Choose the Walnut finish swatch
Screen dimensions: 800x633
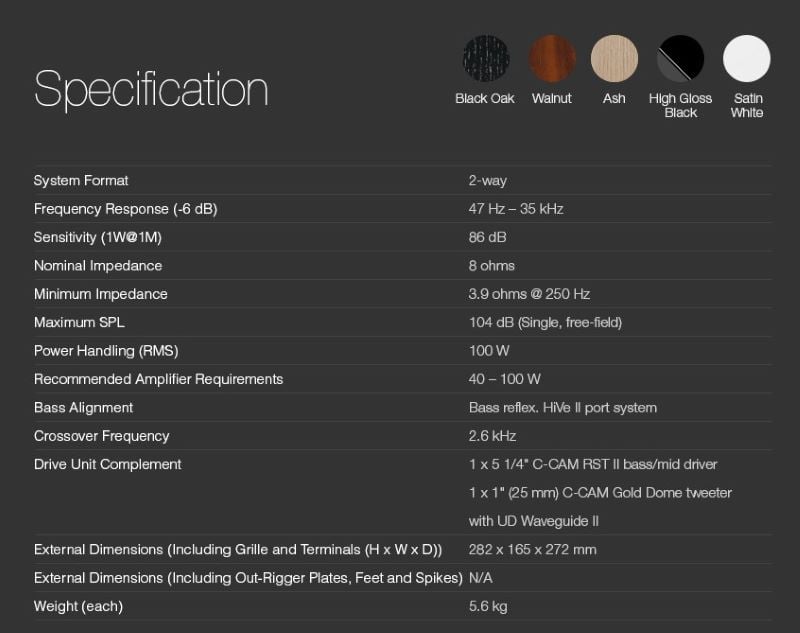552,59
